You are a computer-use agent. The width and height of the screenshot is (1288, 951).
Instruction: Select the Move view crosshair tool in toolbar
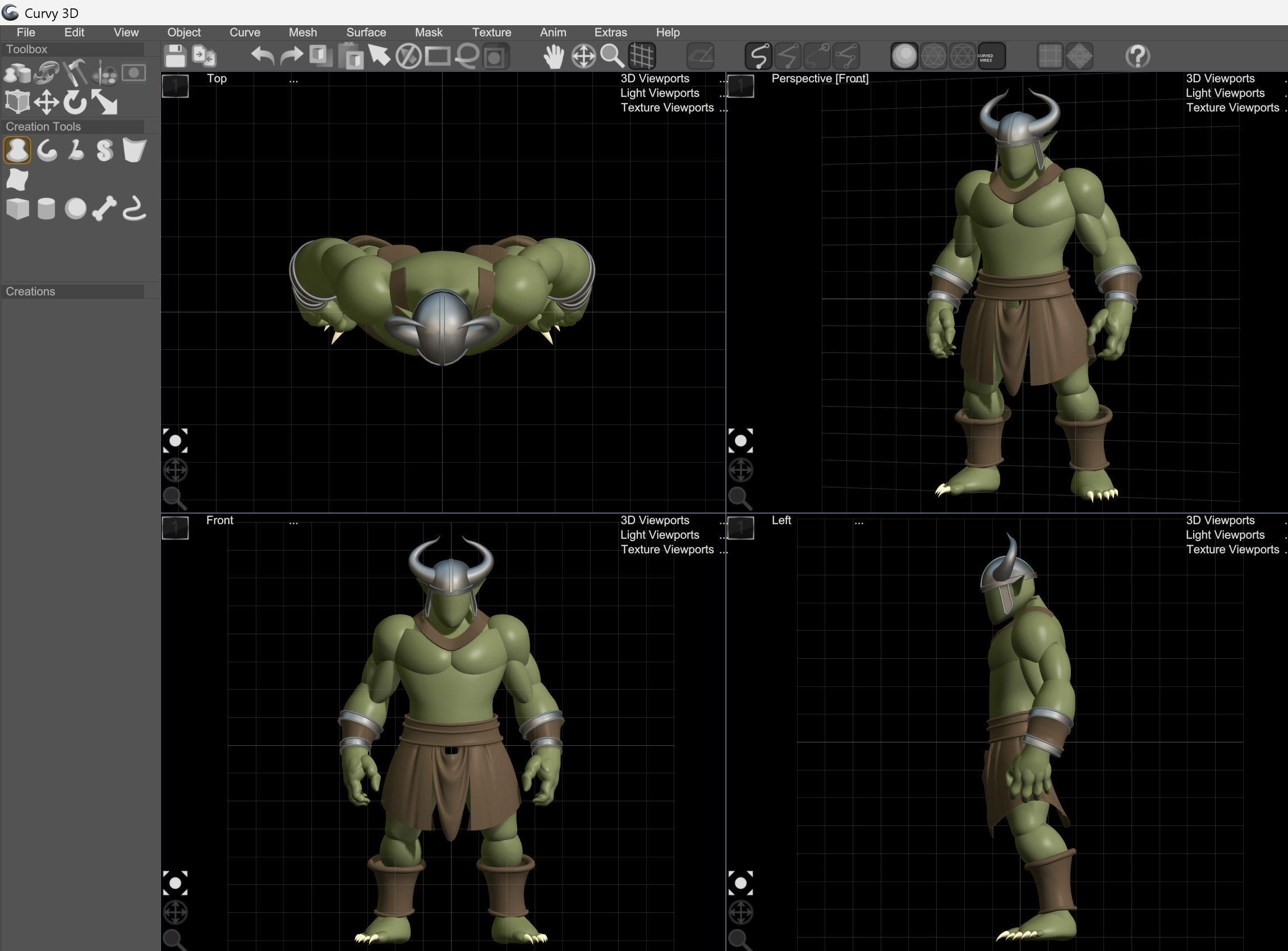pyautogui.click(x=583, y=57)
